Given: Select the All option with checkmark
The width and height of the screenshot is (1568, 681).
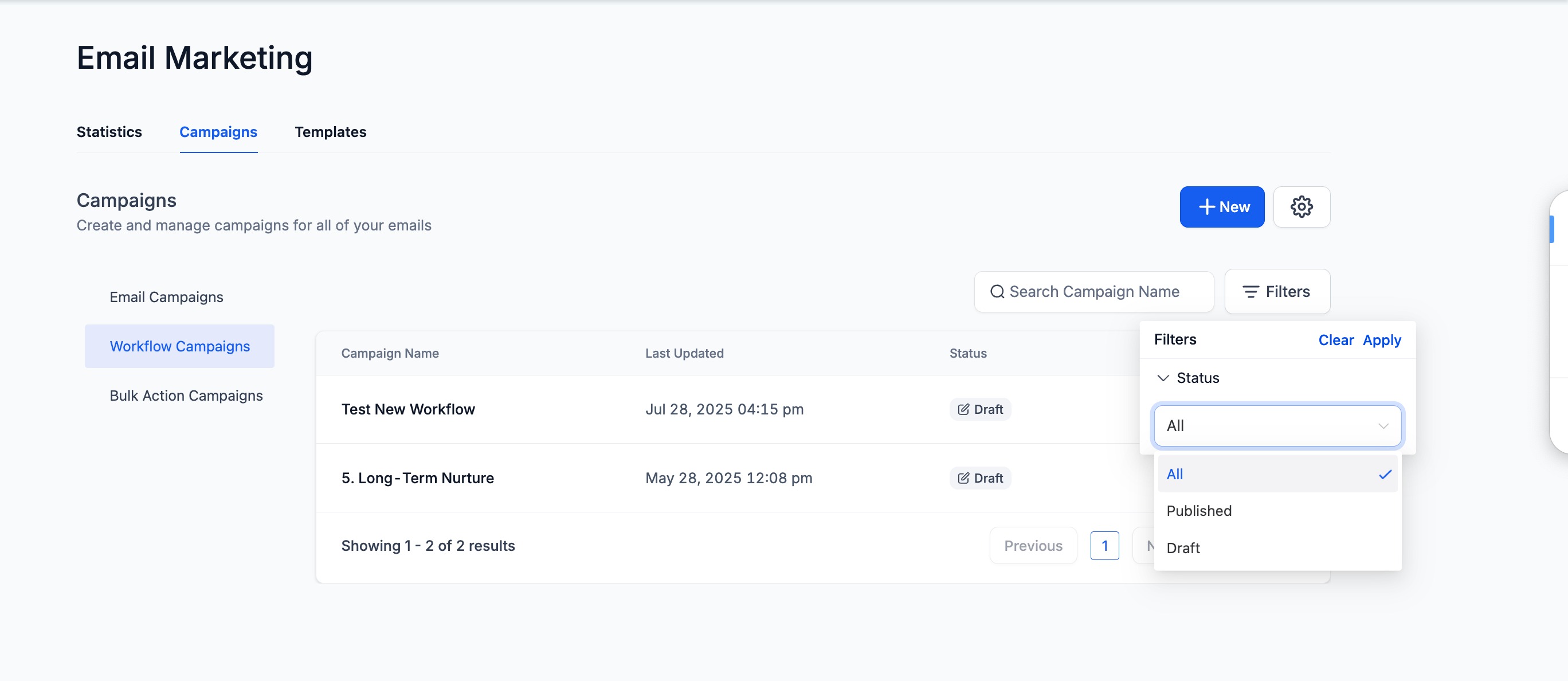Looking at the screenshot, I should (1277, 474).
